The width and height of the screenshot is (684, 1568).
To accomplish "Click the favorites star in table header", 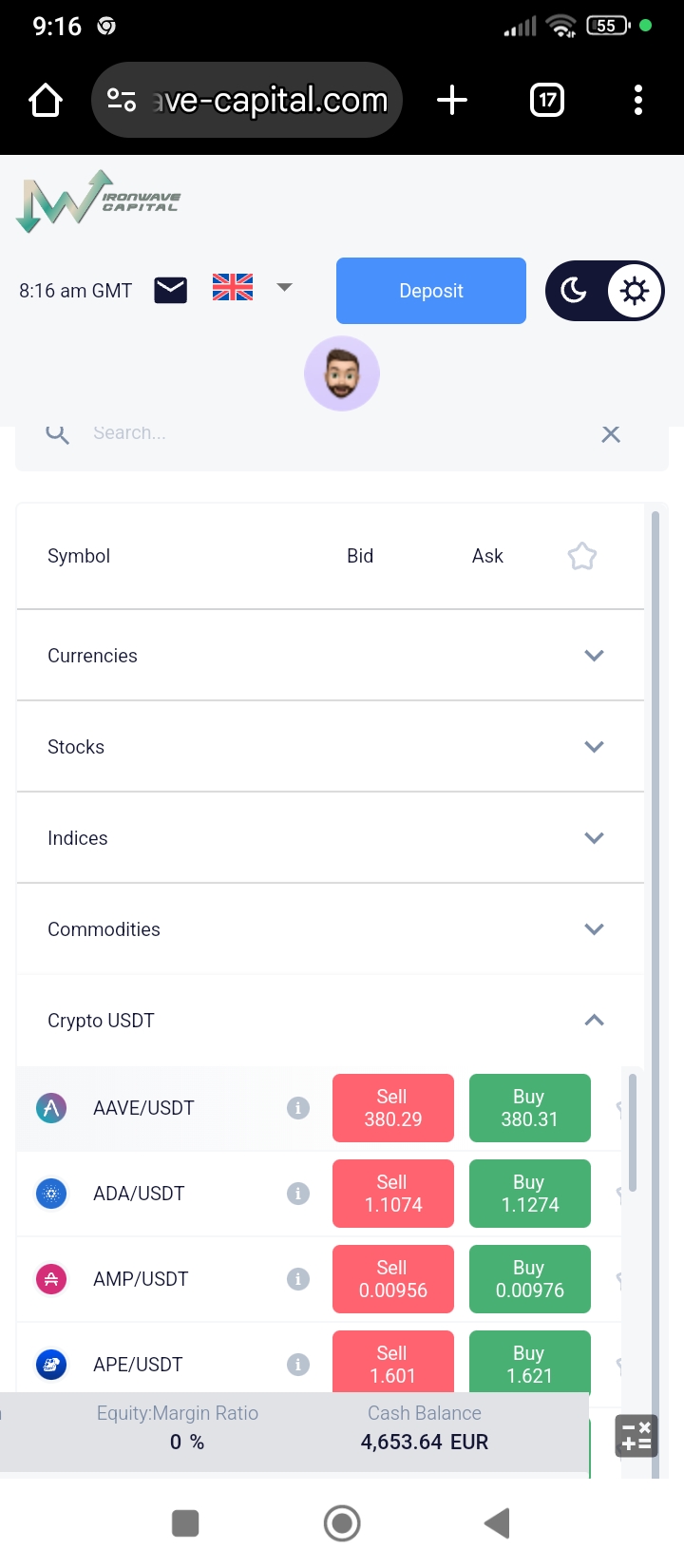I will [581, 556].
